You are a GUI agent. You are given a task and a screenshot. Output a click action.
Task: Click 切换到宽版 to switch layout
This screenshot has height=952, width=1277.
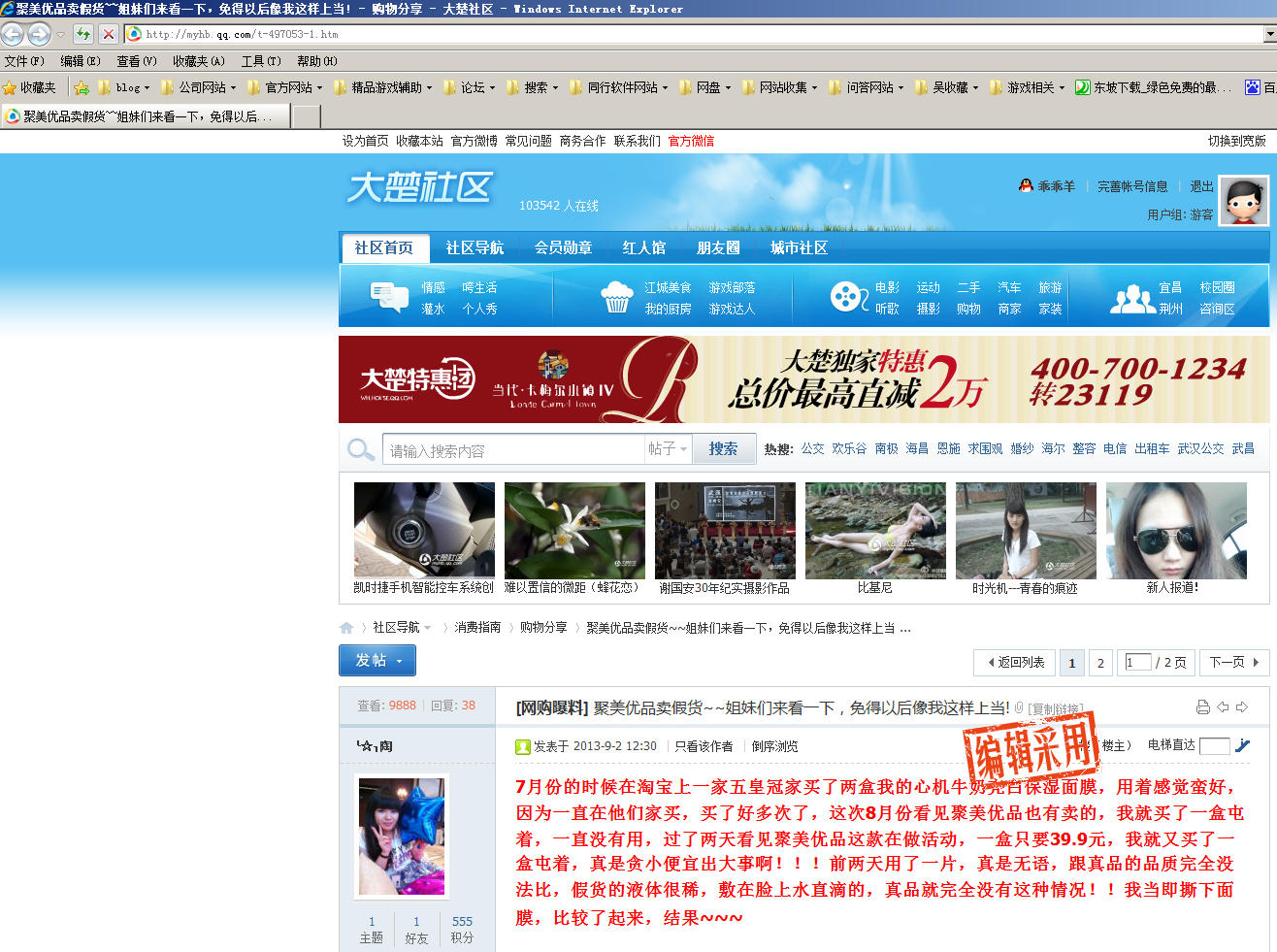tap(1236, 141)
